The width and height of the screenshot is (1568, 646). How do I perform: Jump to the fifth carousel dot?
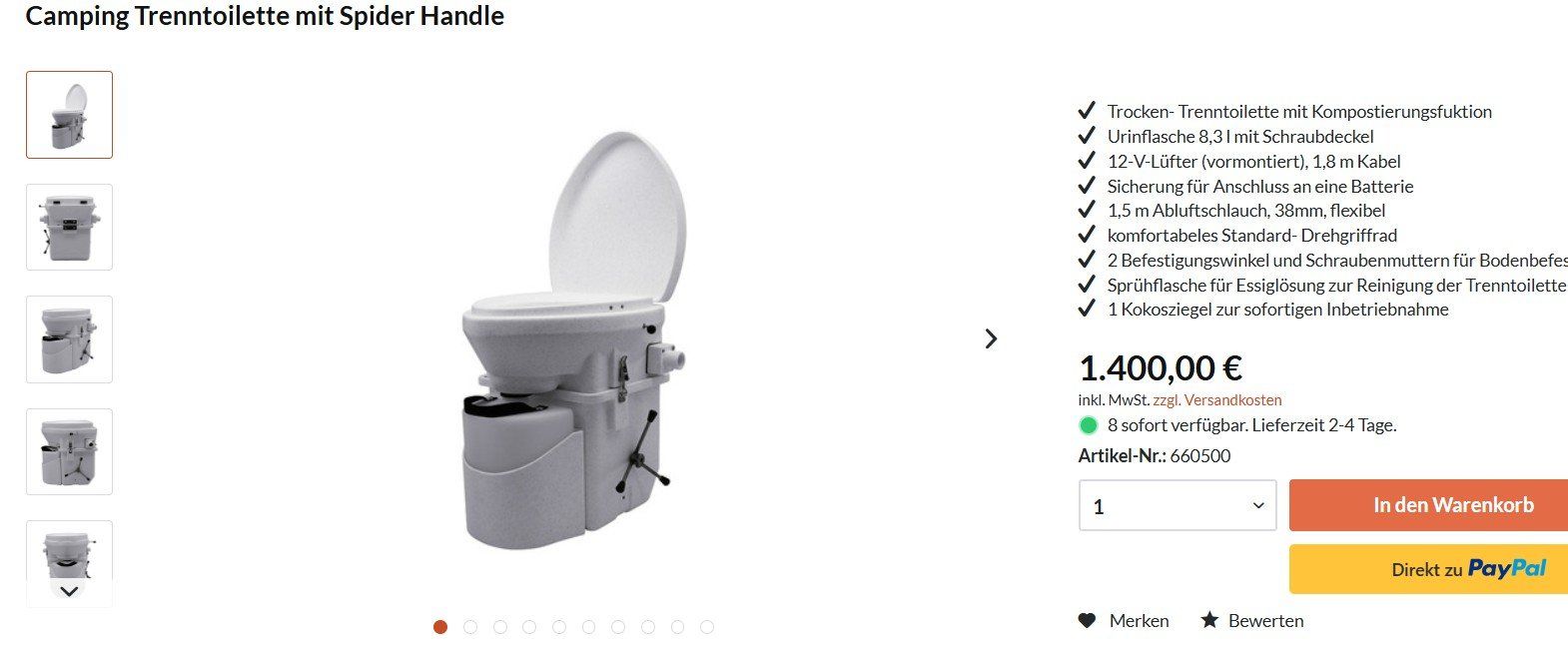coord(559,627)
